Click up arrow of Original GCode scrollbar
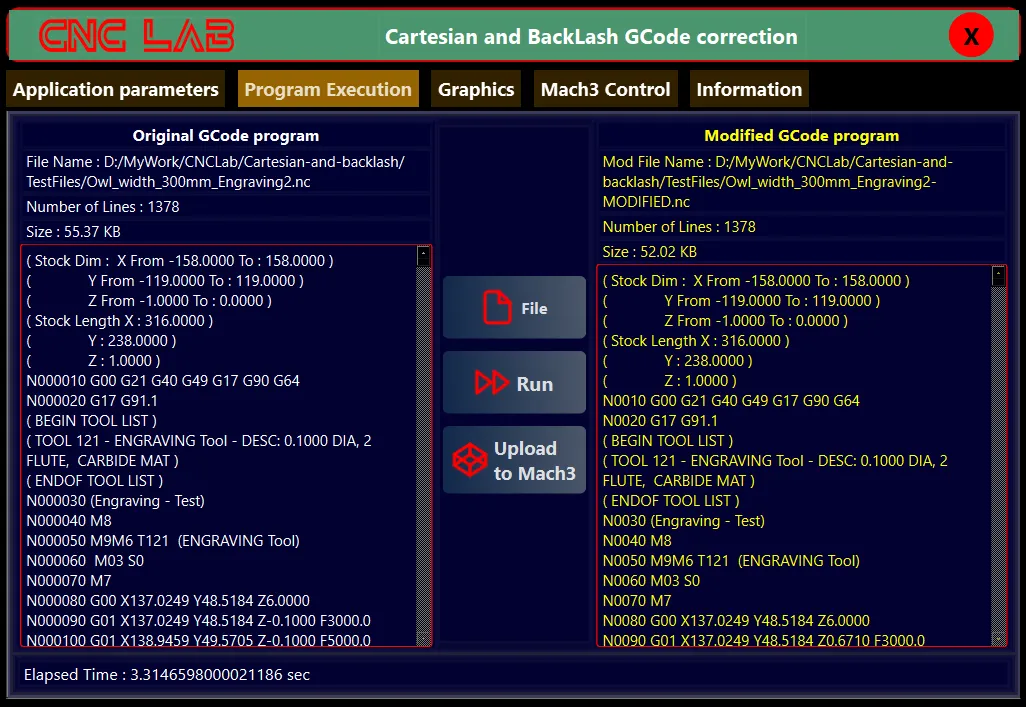Viewport: 1026px width, 707px height. 423,256
